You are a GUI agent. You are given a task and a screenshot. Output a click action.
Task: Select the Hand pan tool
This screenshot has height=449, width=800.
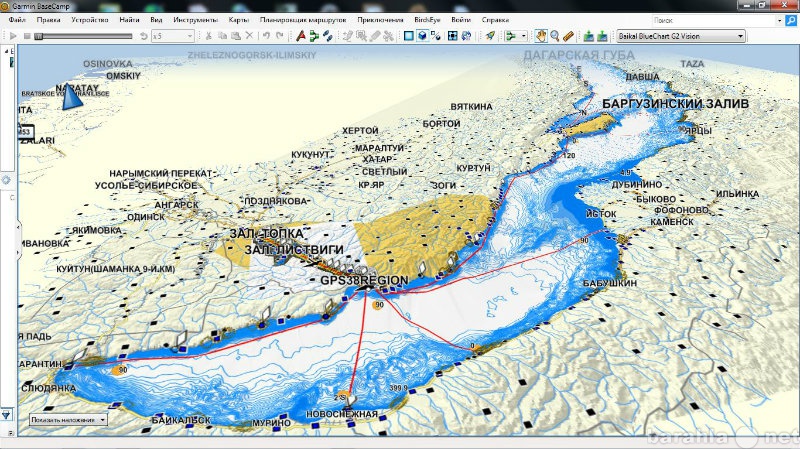tap(541, 36)
